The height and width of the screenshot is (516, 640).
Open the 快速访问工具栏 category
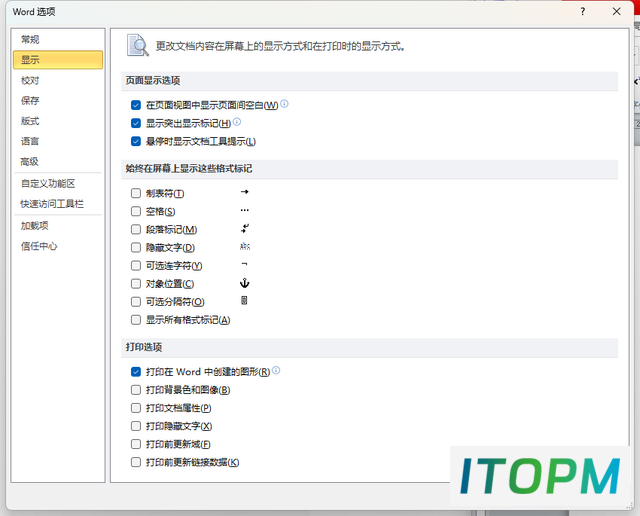pyautogui.click(x=58, y=204)
